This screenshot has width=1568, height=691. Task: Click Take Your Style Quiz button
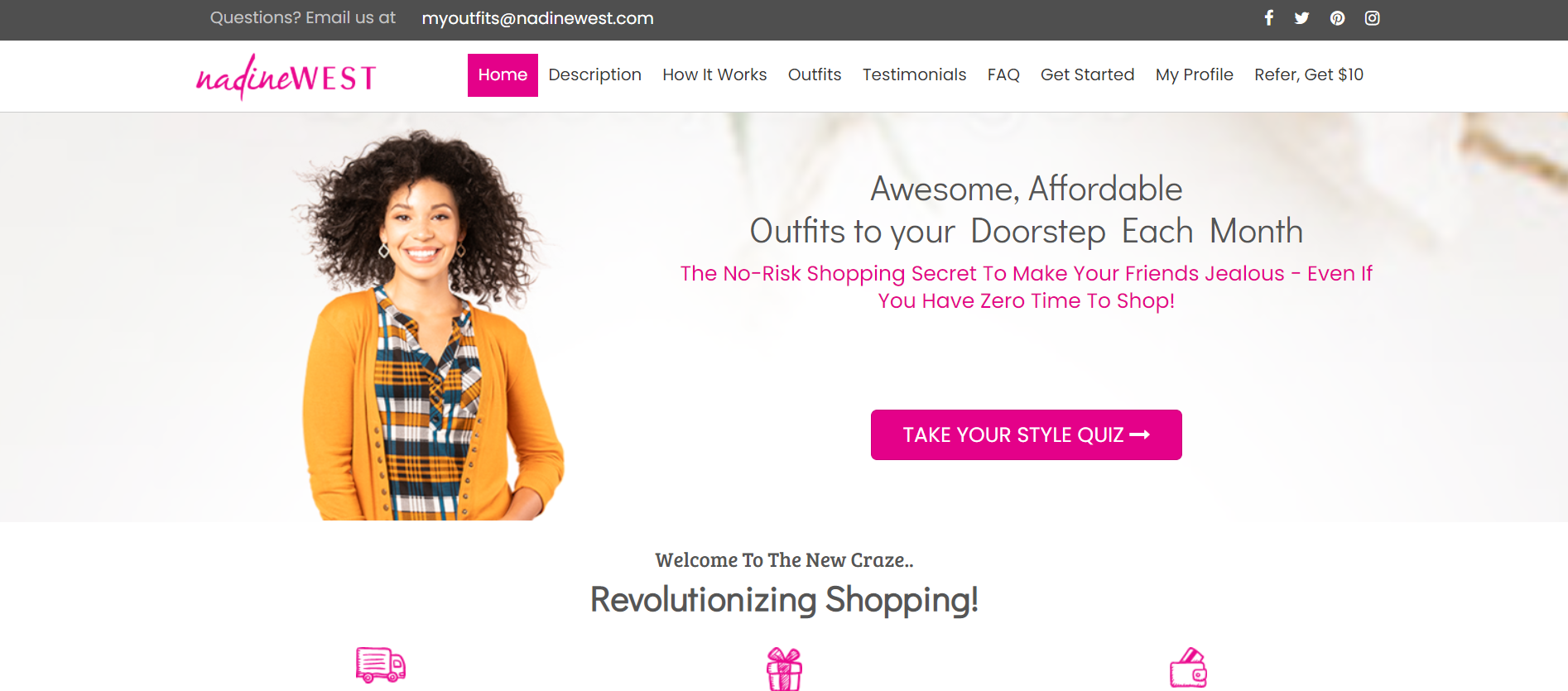coord(1027,434)
